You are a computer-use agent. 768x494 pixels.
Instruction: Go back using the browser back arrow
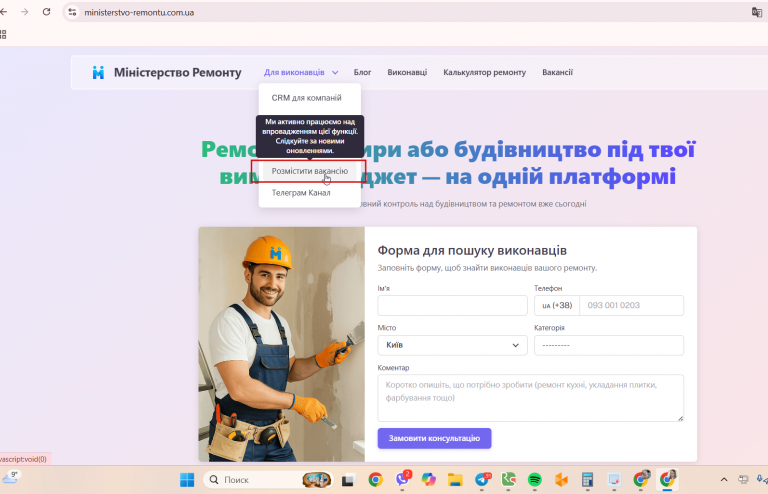4,12
